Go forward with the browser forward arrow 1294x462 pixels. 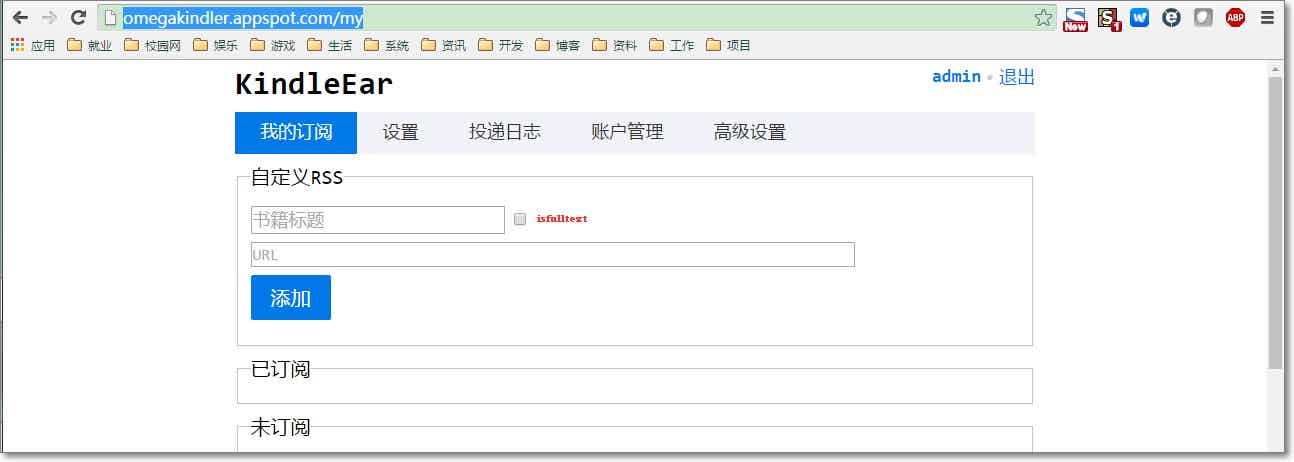[x=49, y=17]
